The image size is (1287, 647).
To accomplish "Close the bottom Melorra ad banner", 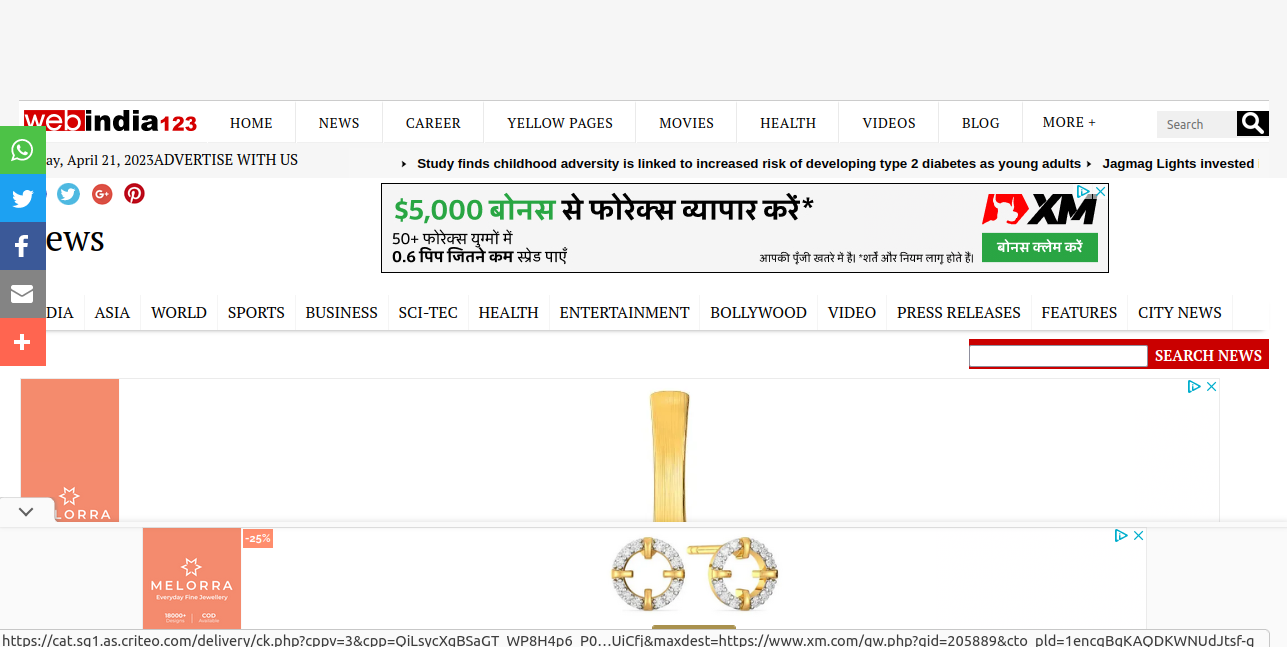I will click(1138, 536).
